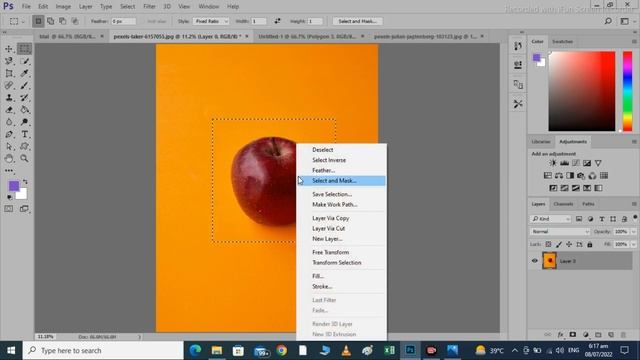Hide Layer 3 visibility eye

tap(535, 261)
